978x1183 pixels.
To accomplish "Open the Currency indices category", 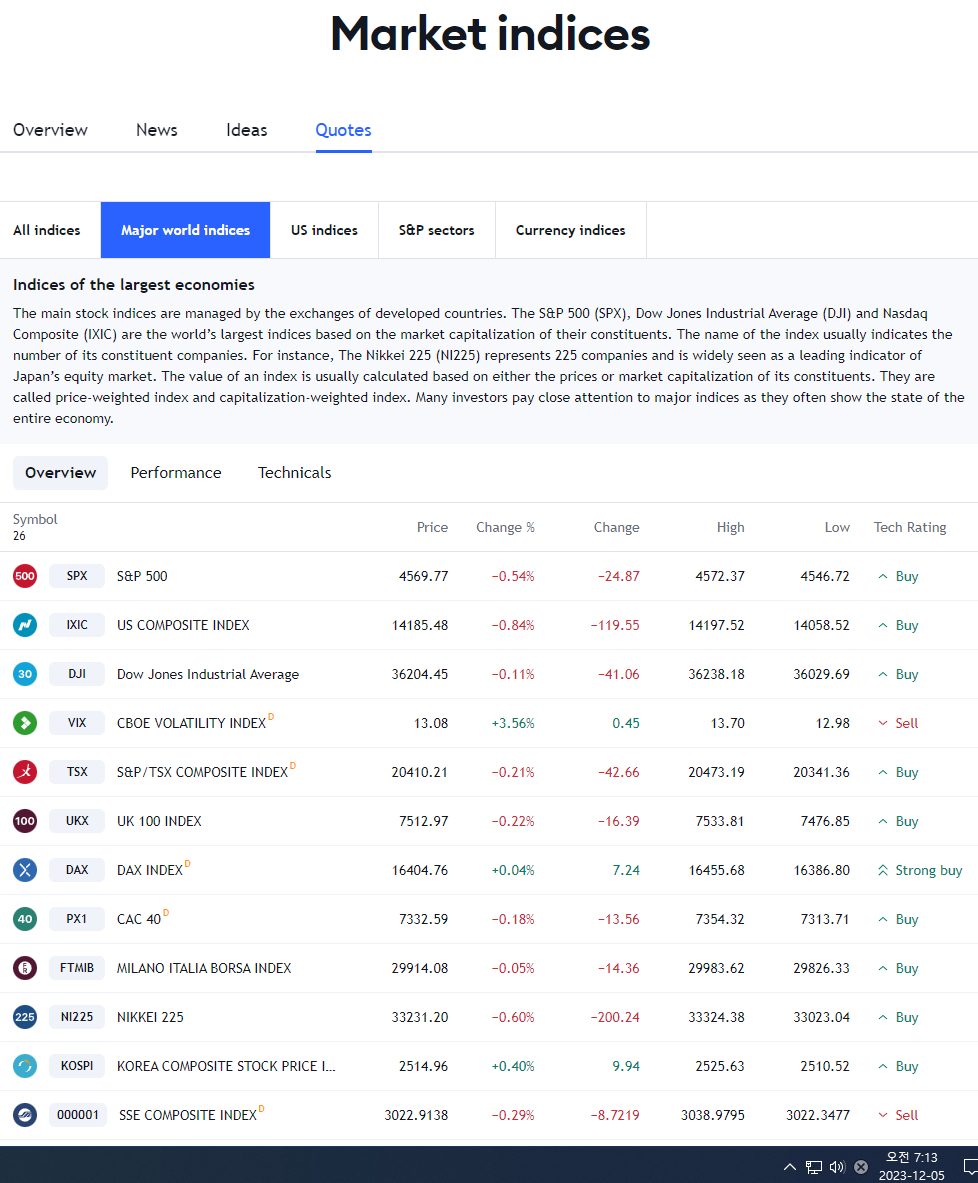I will [x=570, y=230].
